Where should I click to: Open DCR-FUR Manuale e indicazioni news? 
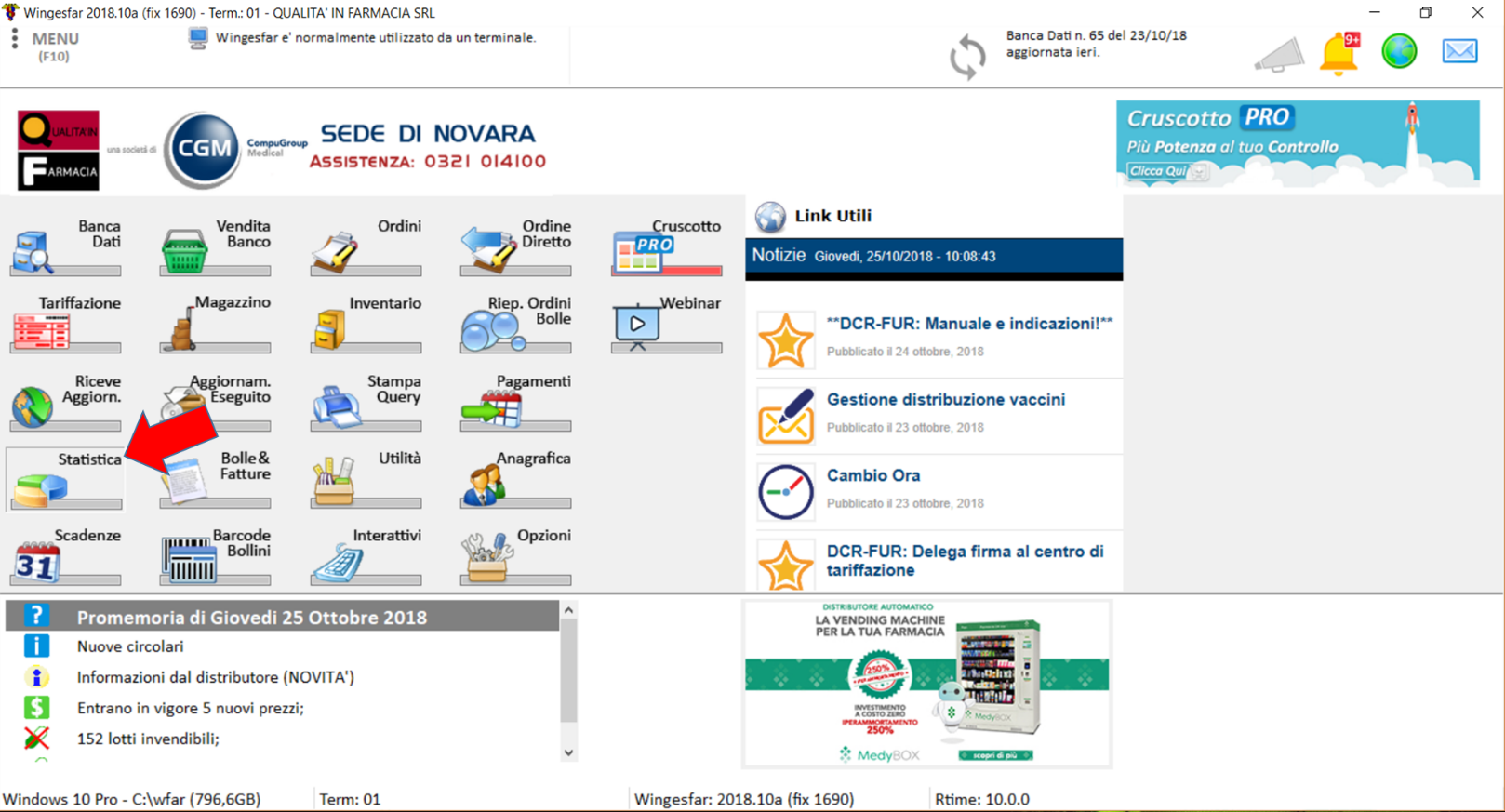tap(969, 324)
